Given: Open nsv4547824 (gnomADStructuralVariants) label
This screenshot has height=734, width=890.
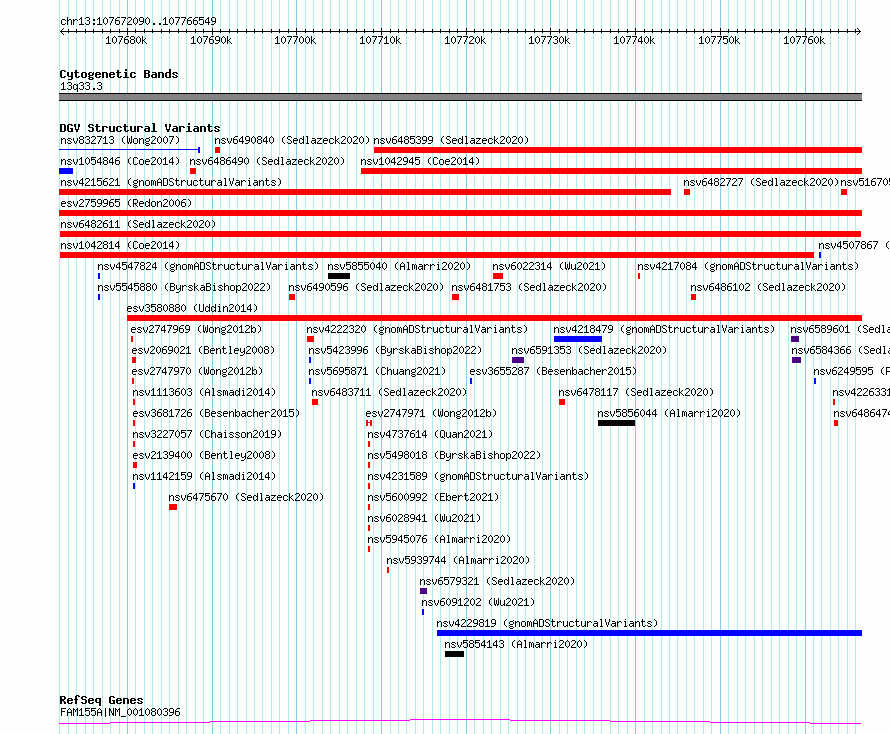Looking at the screenshot, I should point(208,266).
